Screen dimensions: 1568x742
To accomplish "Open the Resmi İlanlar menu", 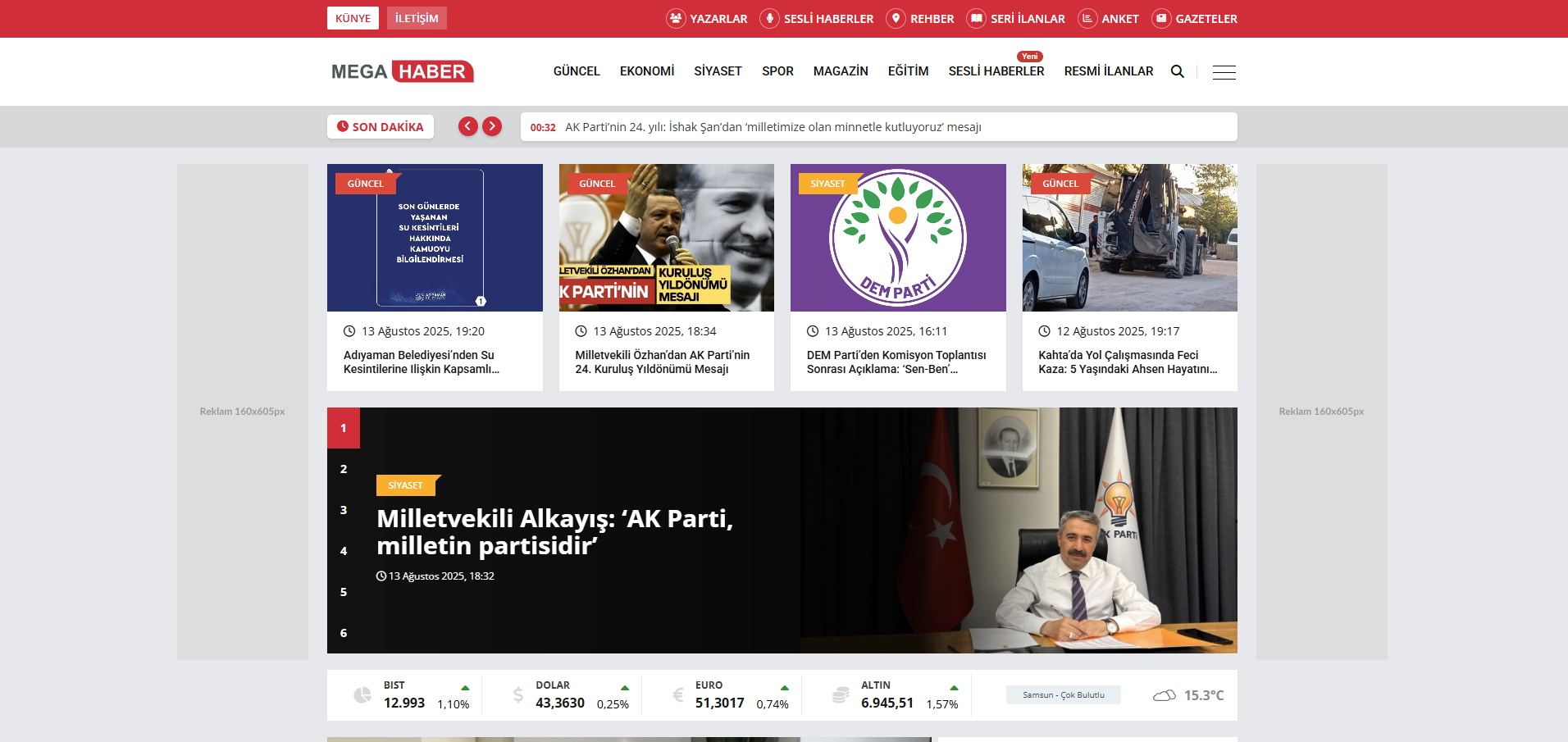I will point(1109,71).
